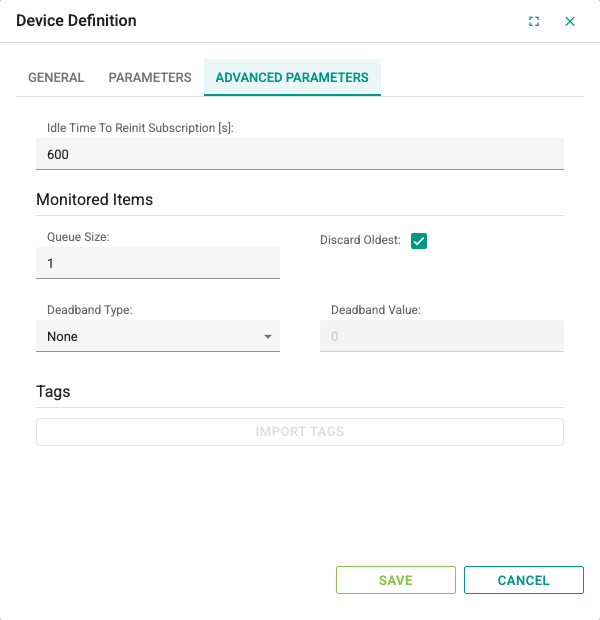The width and height of the screenshot is (600, 620).
Task: Click the Tags section heading
Action: point(53,392)
